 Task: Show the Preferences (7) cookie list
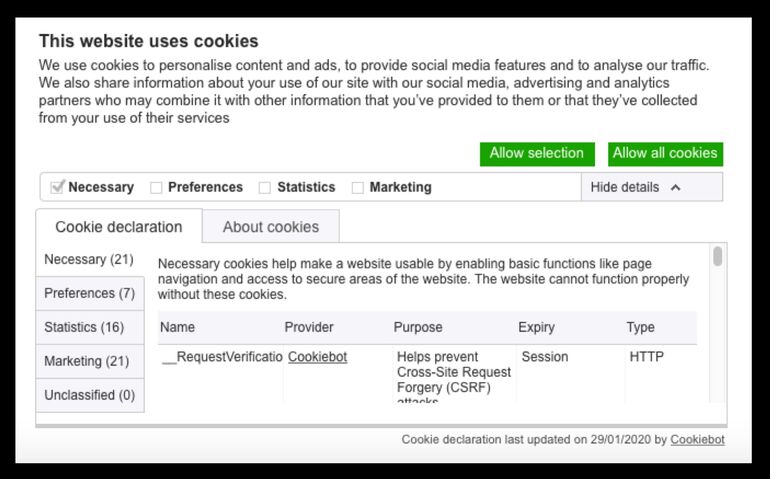(89, 294)
